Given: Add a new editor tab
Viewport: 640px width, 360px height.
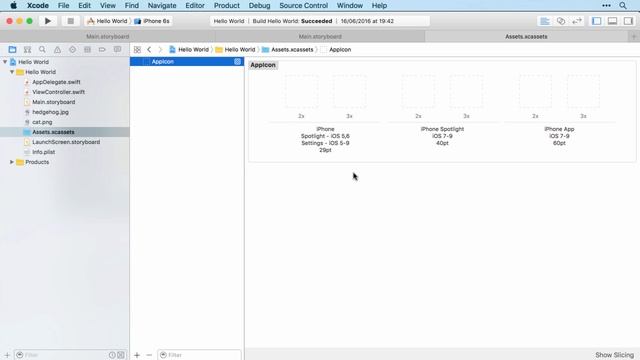Looking at the screenshot, I should point(634,37).
